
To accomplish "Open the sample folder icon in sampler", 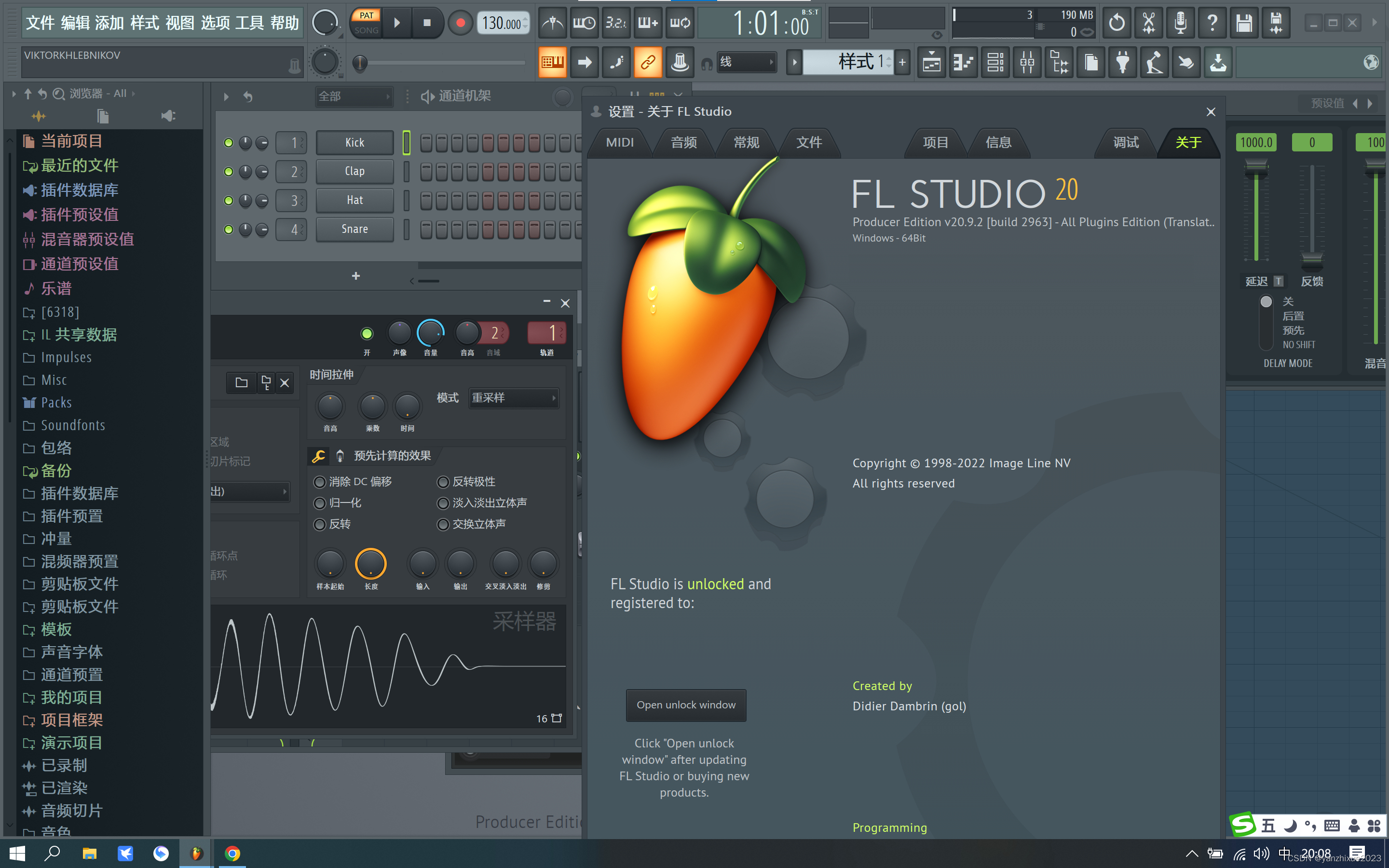I will [x=242, y=382].
